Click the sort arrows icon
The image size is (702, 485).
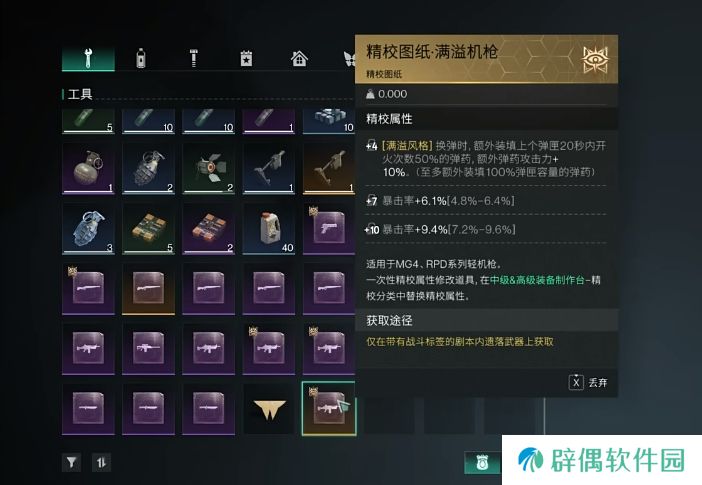click(101, 462)
